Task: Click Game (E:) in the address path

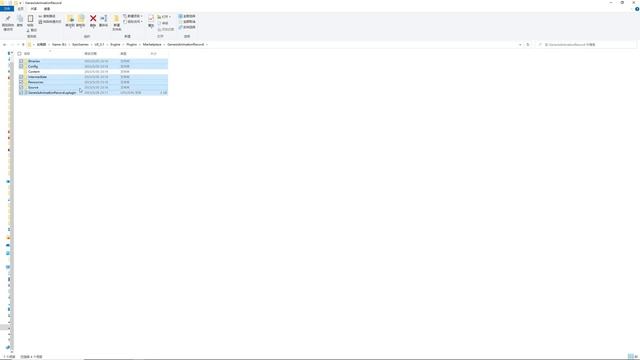Action: tap(59, 44)
